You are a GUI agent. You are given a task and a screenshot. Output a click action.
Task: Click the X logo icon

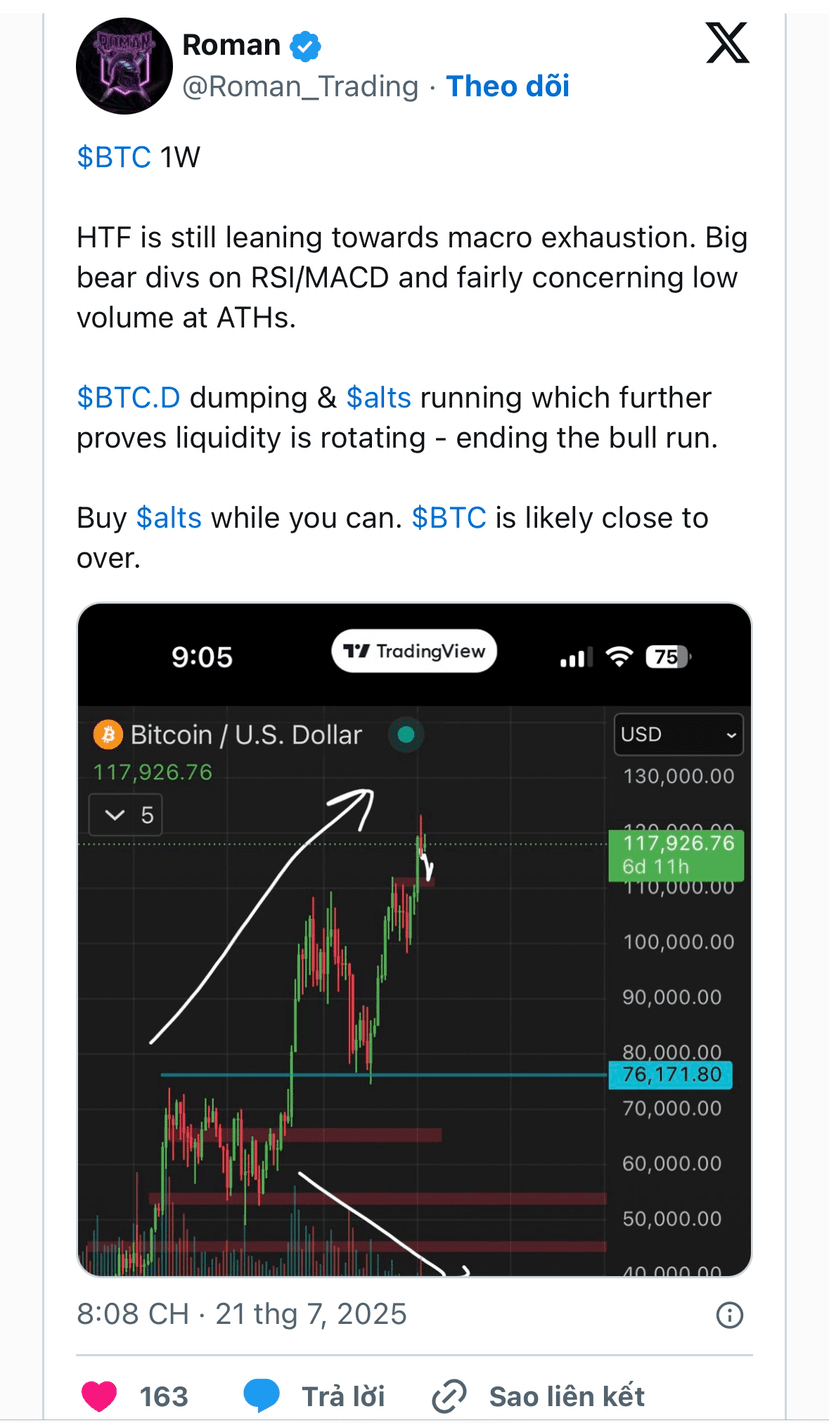[727, 44]
